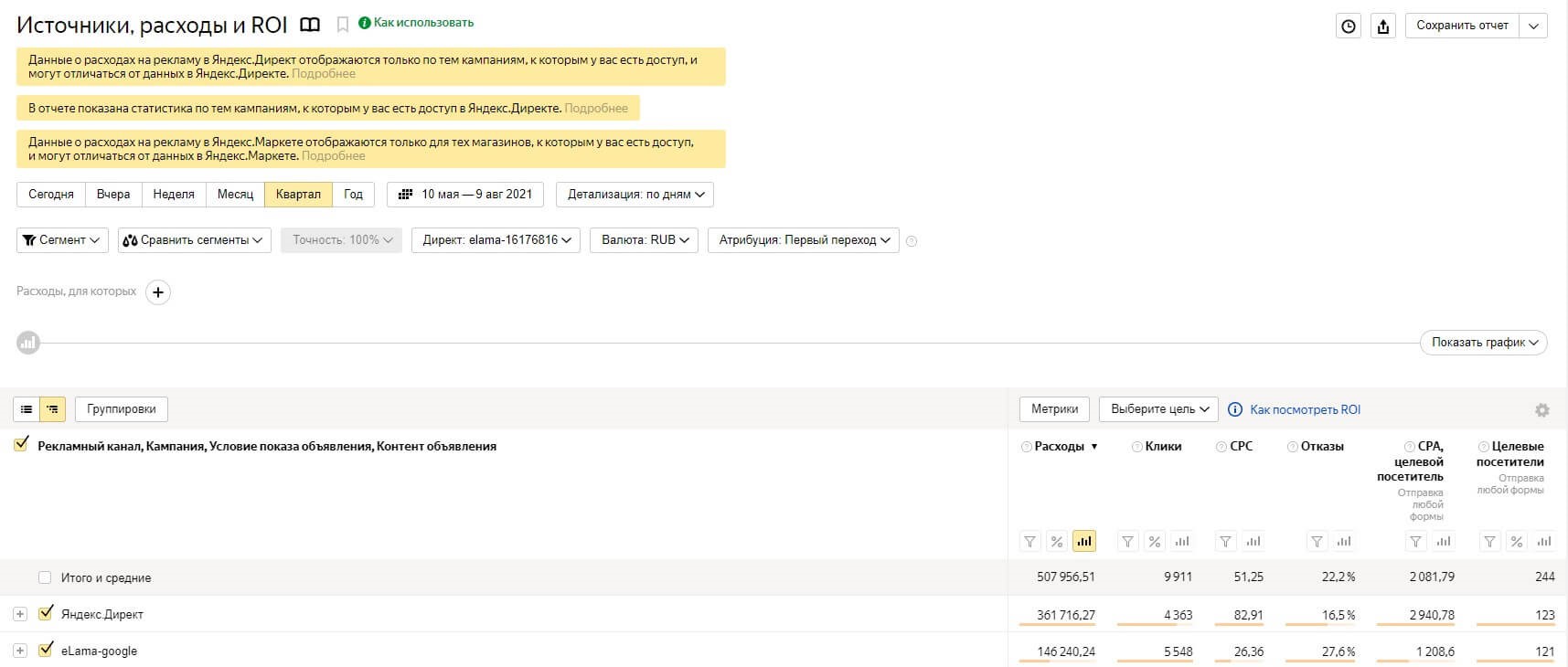Open arrow next to Сохранить отчет
The width and height of the screenshot is (1568, 667).
1534,26
